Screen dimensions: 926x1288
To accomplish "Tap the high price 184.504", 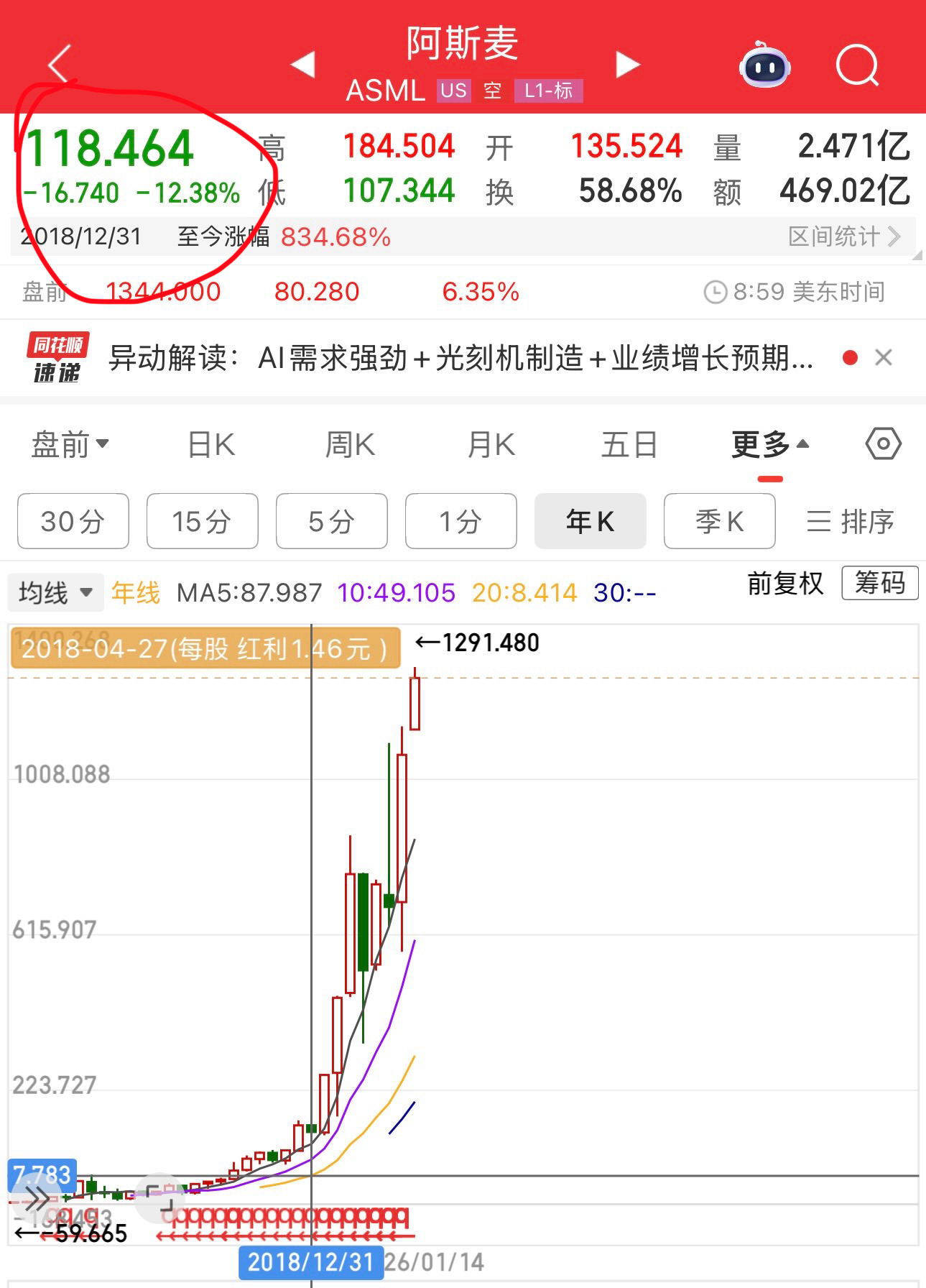I will (x=399, y=146).
